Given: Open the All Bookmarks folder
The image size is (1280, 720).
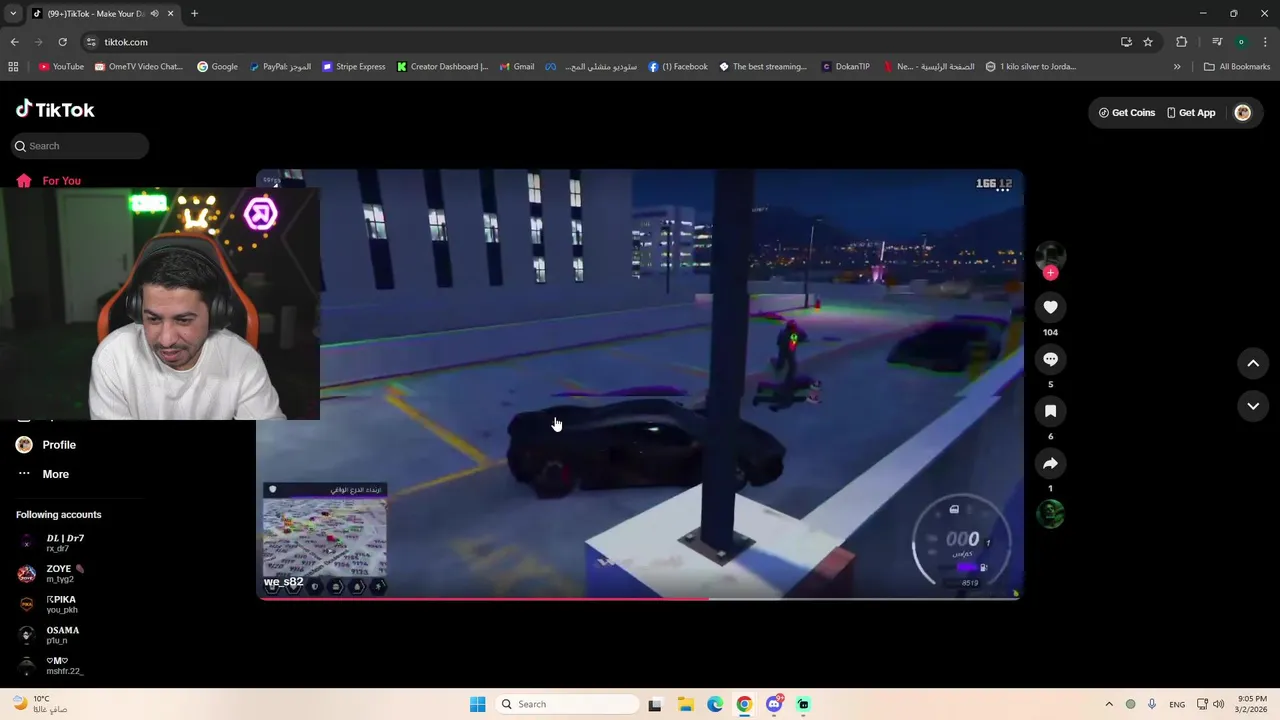Looking at the screenshot, I should (x=1237, y=67).
